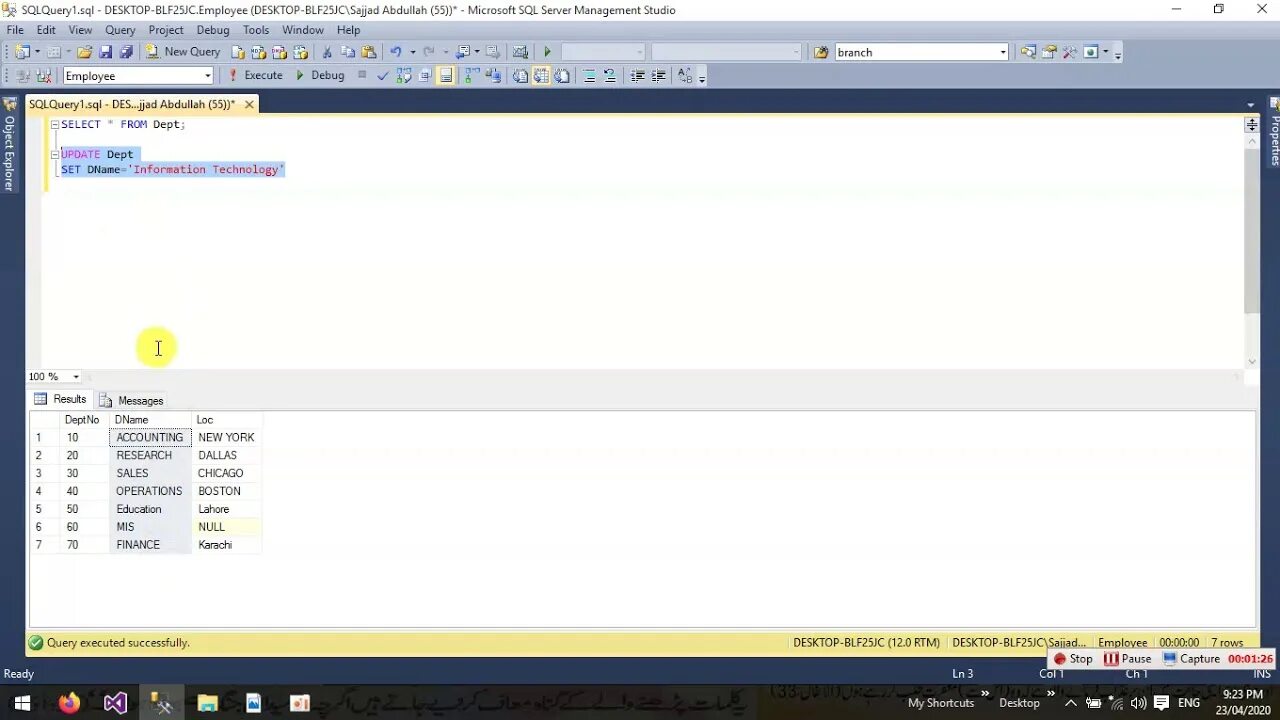Click the green Start arrow in the top toolbar
1280x720 pixels.
(547, 52)
